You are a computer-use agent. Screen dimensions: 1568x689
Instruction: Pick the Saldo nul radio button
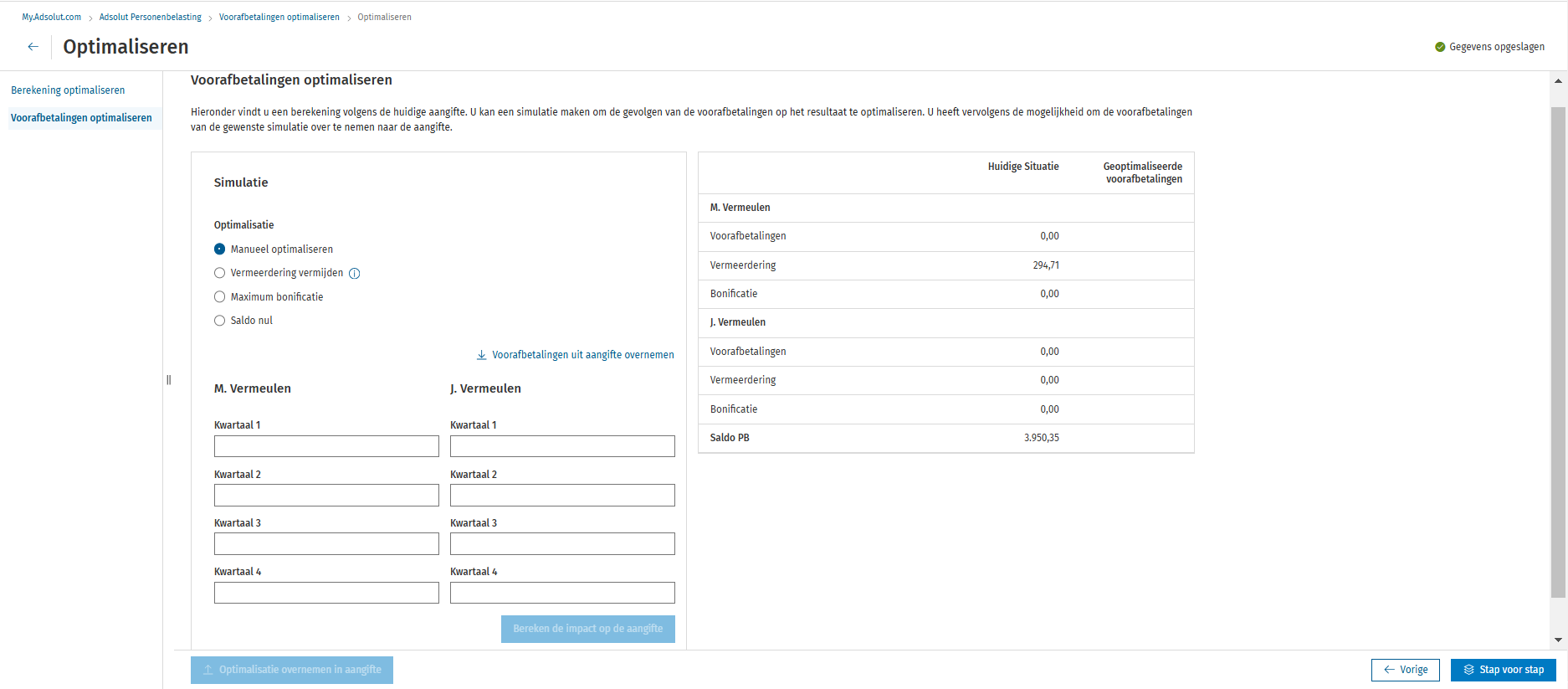(220, 321)
